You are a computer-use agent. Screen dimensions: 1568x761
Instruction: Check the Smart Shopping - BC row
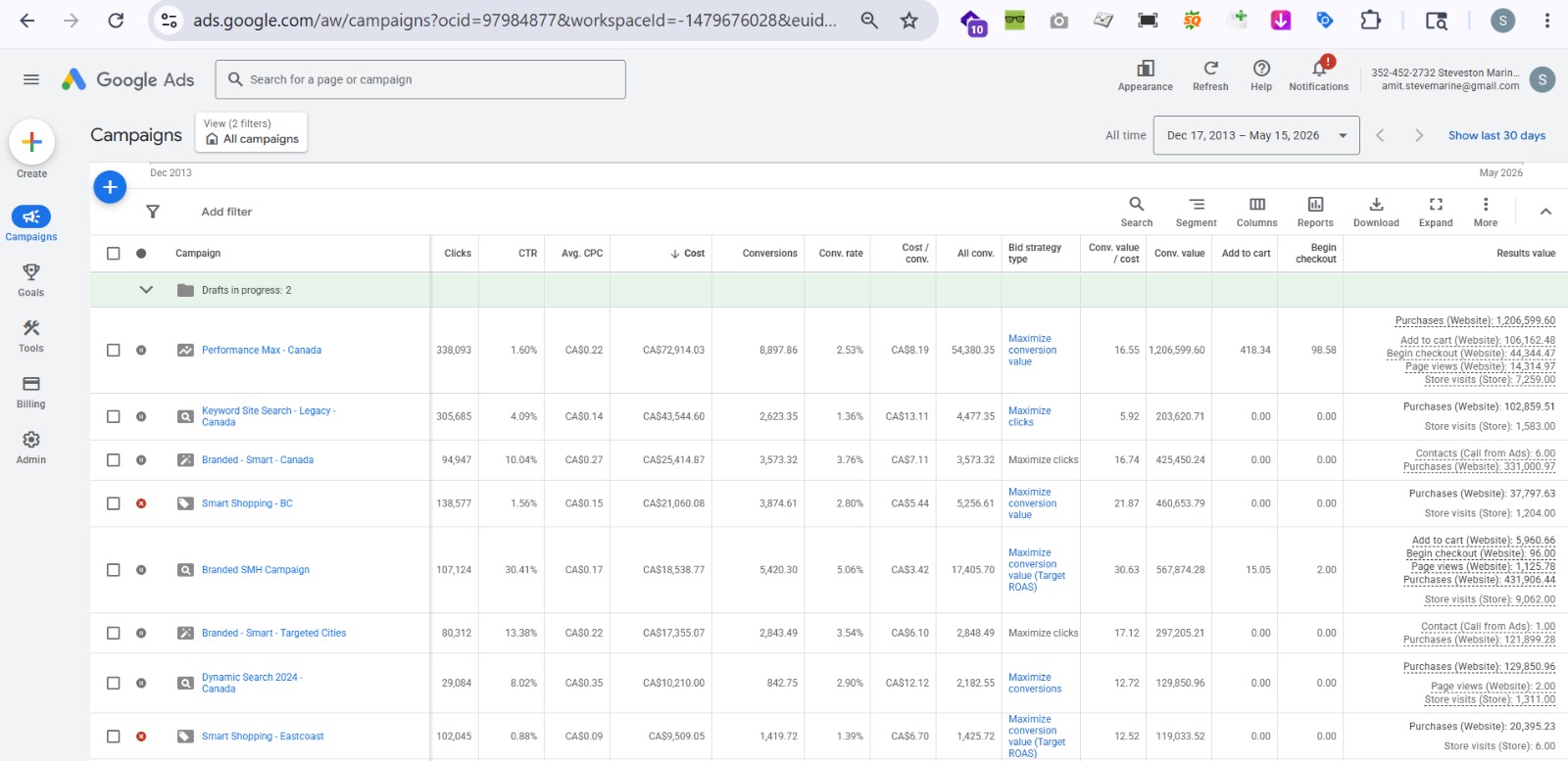pos(114,503)
